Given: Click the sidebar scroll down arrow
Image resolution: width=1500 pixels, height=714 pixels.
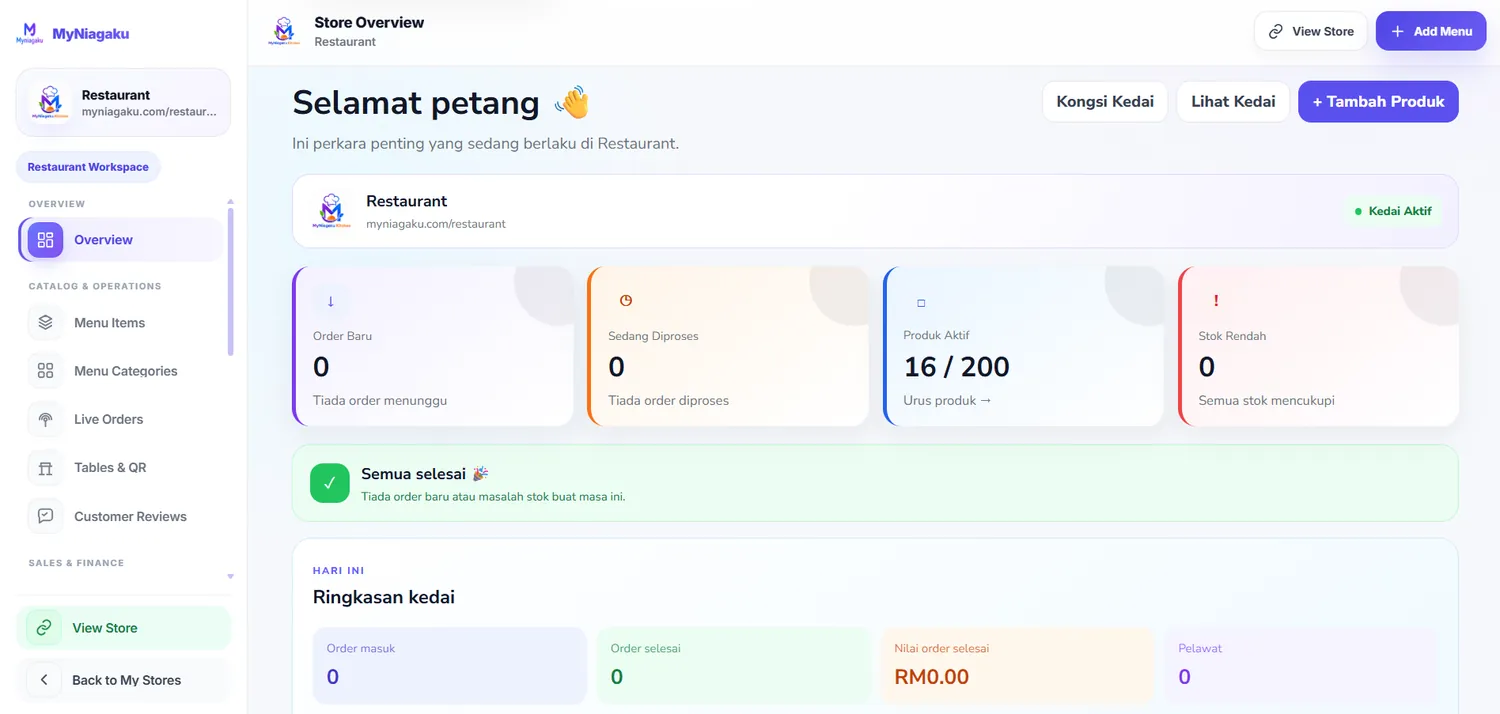Looking at the screenshot, I should [x=231, y=577].
